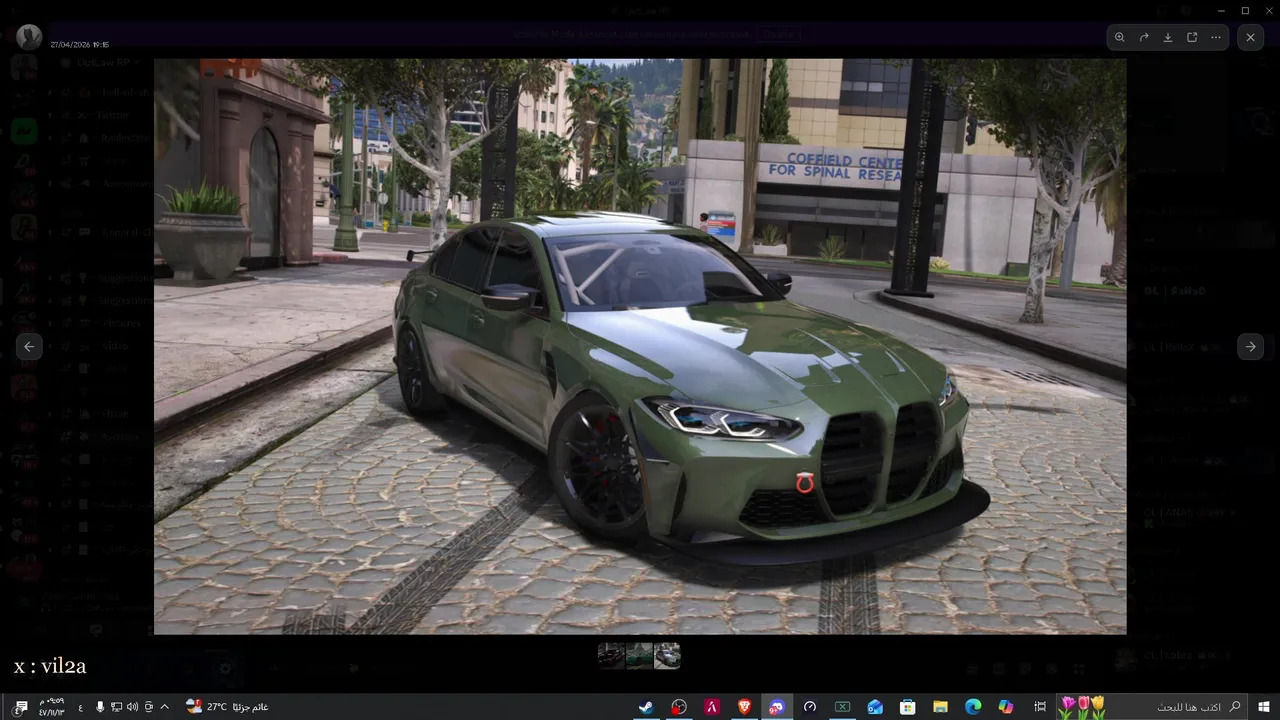This screenshot has height=720, width=1280.
Task: Zoom into the image with the magnifier icon
Action: click(1119, 37)
